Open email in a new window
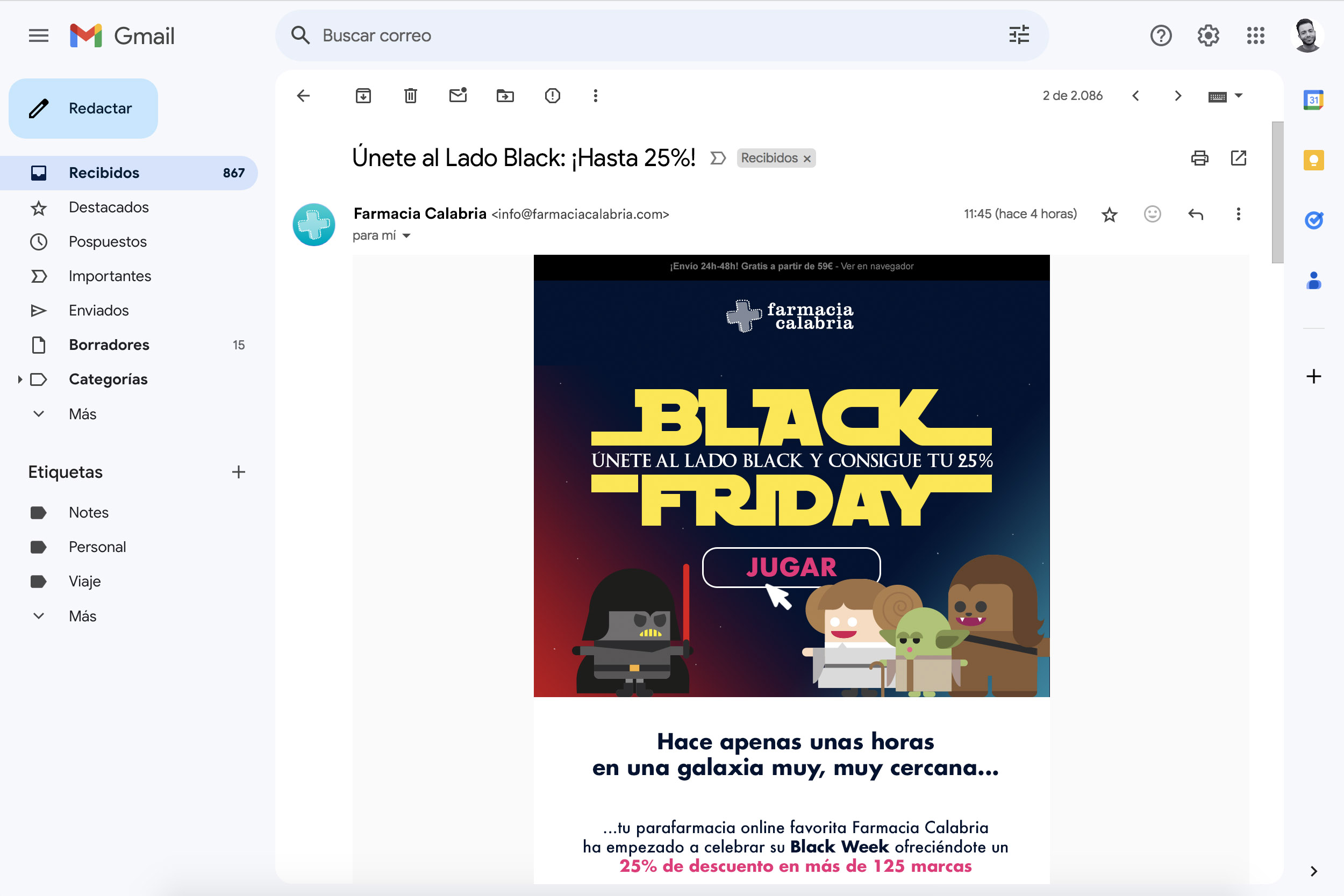The image size is (1344, 896). [1238, 157]
